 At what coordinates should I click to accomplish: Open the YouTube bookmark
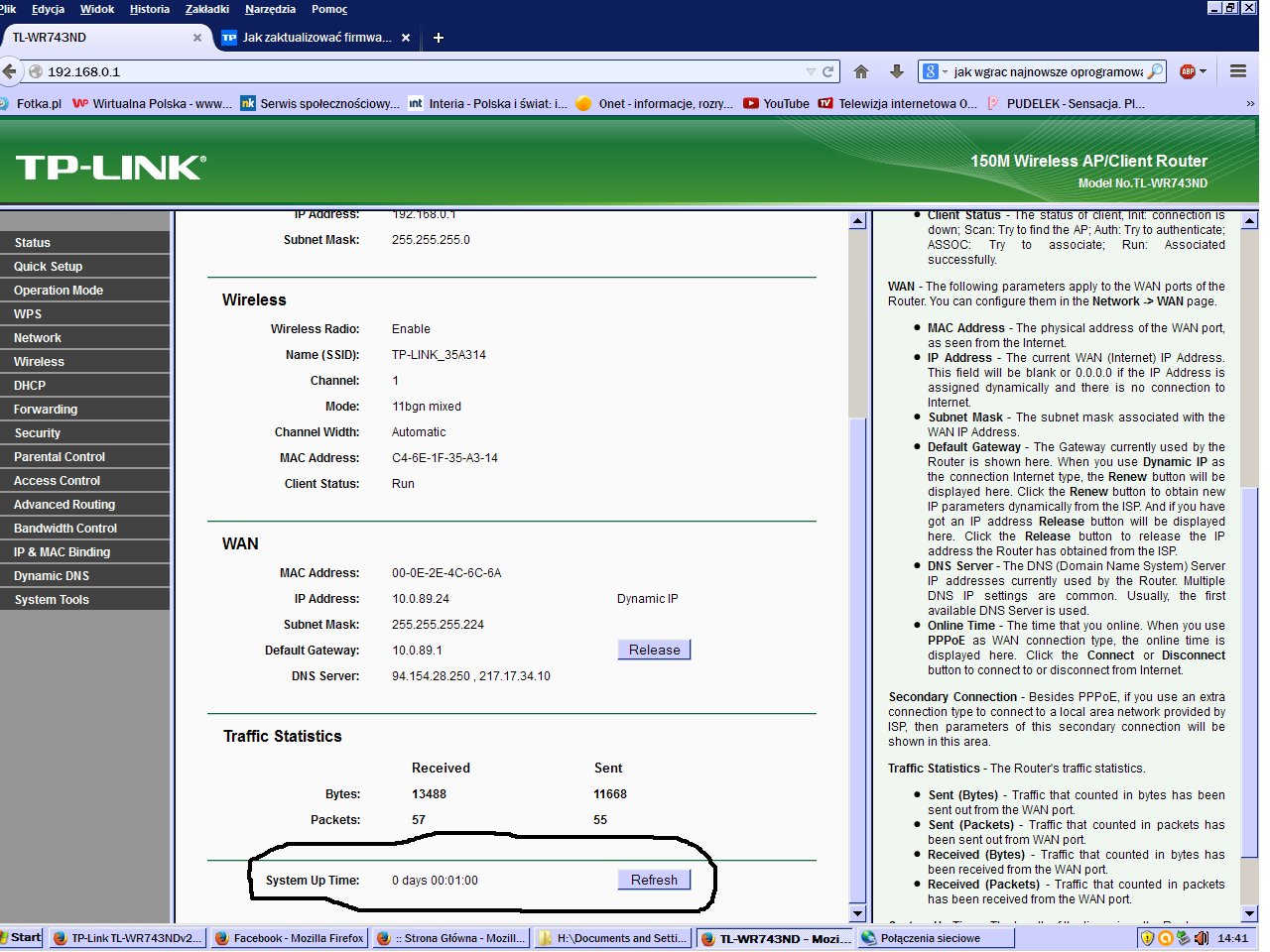(776, 103)
